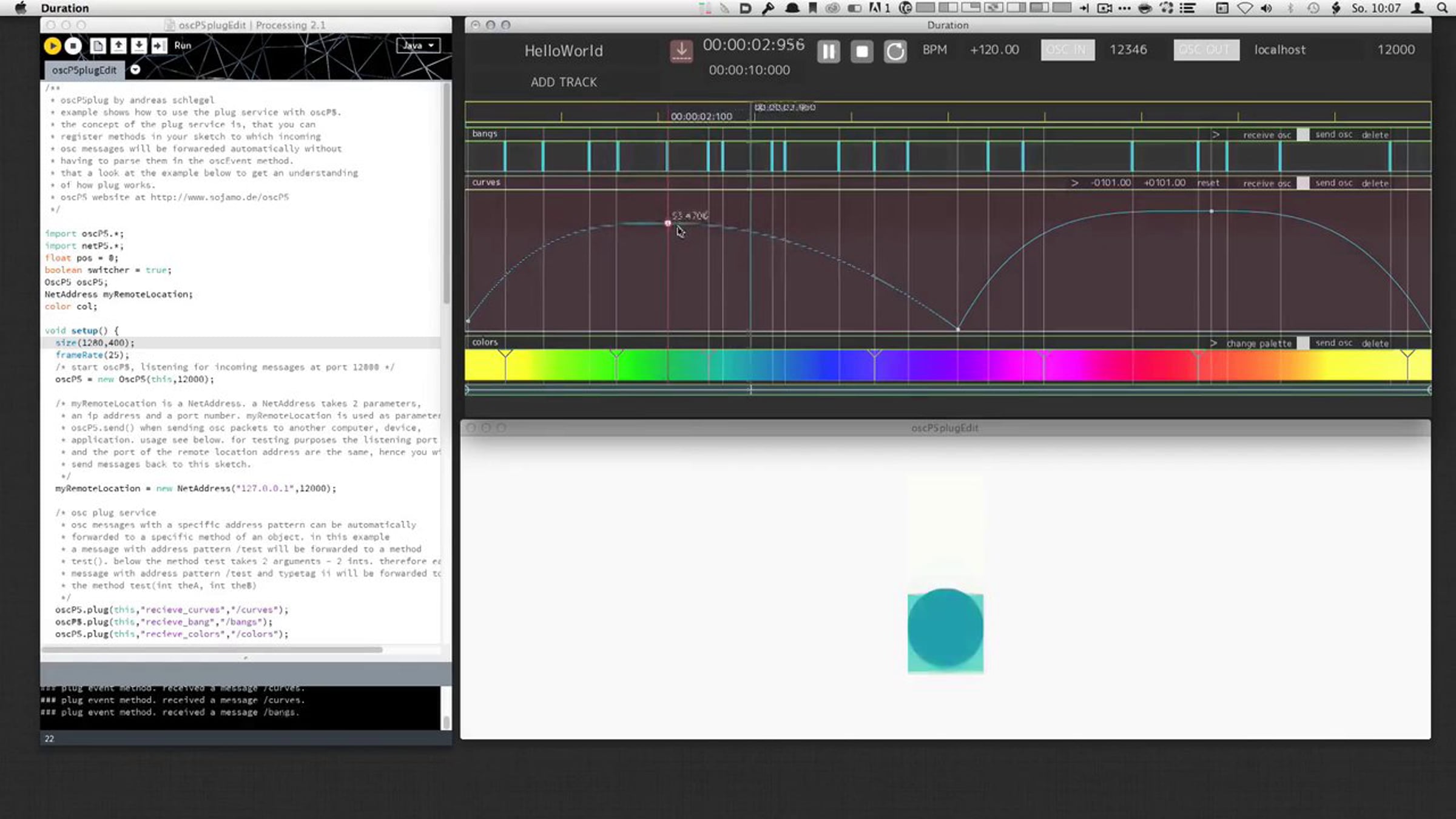Screen dimensions: 1456x819
Task: Select the oscP5plugEdit sketch tab
Action: 84,70
